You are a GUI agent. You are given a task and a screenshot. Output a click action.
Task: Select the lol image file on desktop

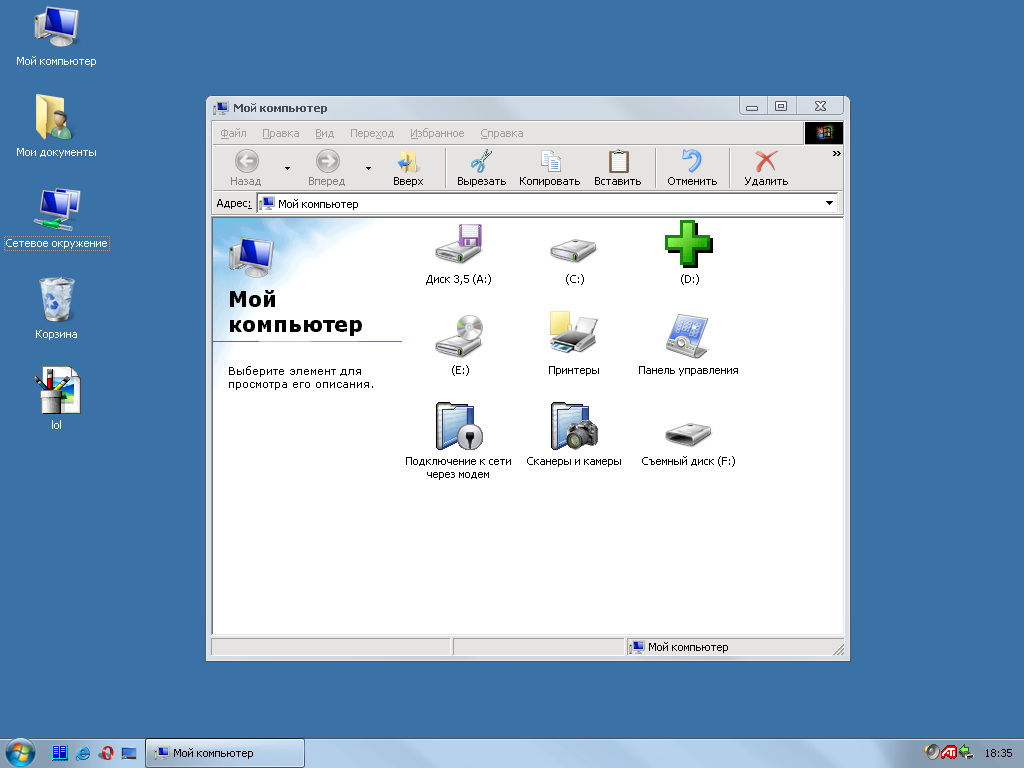(x=56, y=398)
